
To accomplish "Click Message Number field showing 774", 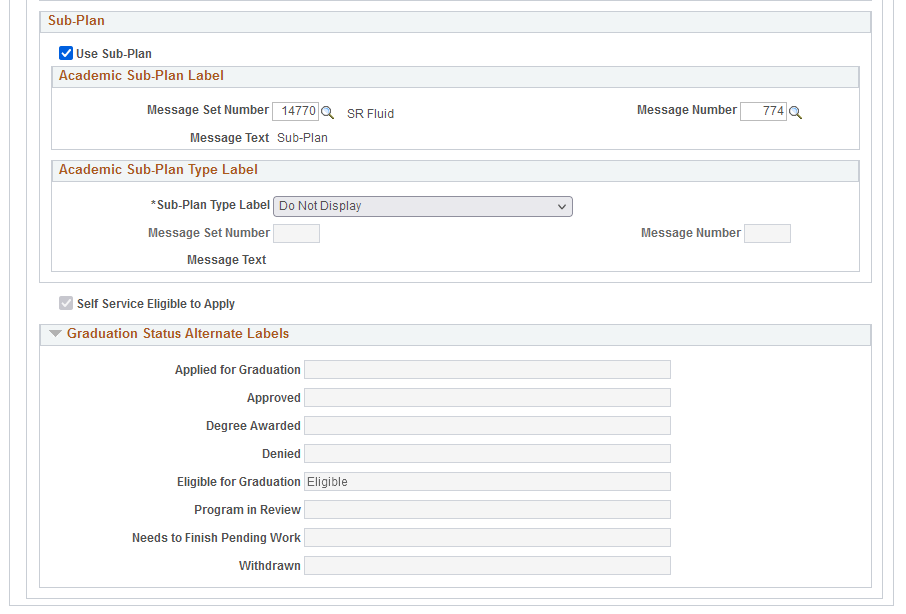I will tap(763, 111).
